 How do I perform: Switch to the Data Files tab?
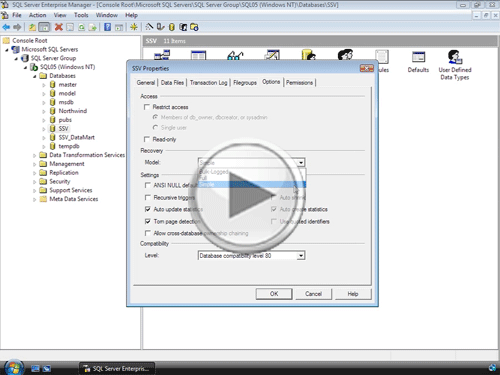coord(172,83)
